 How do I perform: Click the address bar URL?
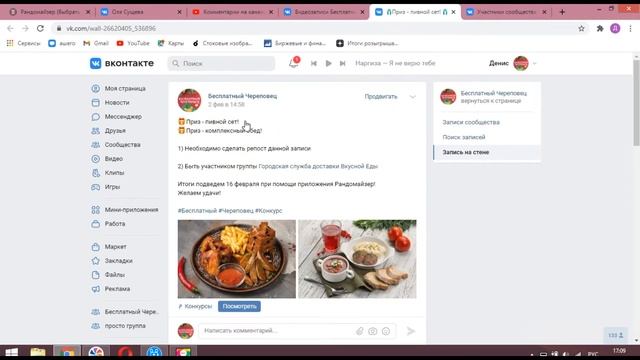click(111, 28)
